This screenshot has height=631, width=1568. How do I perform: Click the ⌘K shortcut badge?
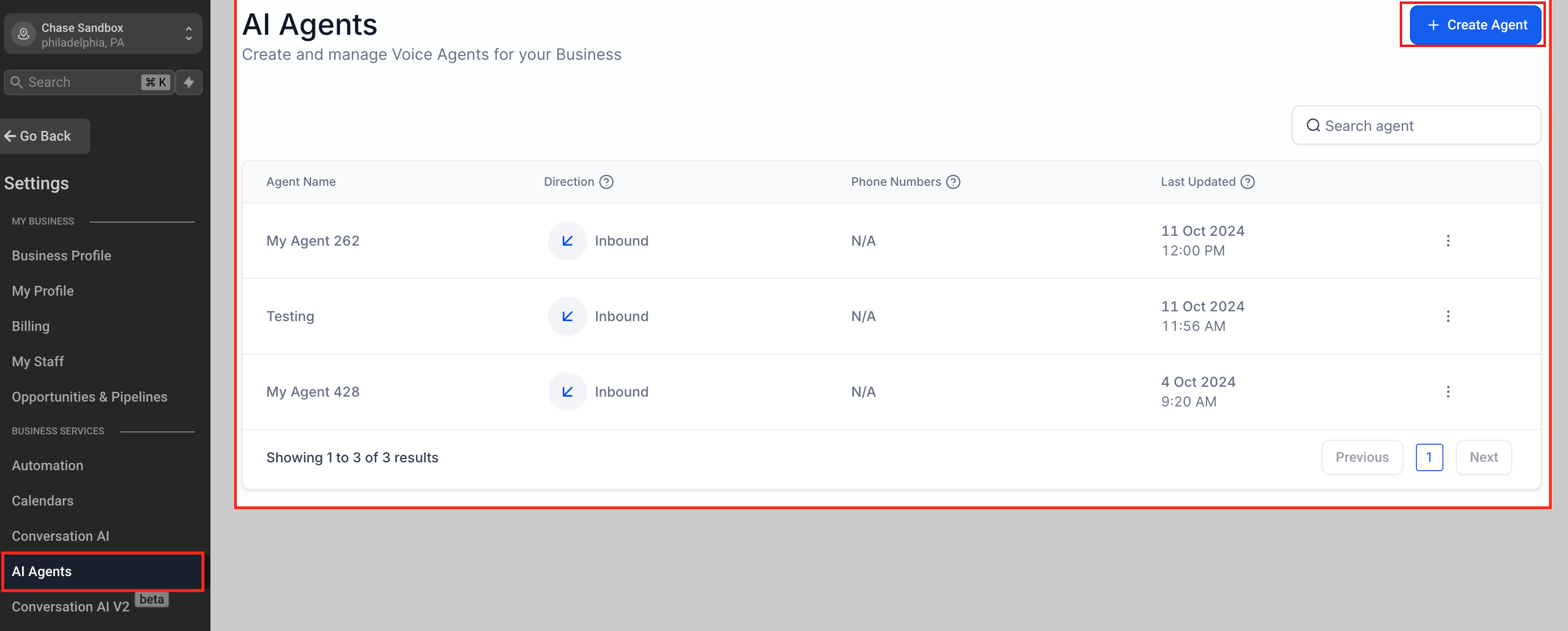(x=155, y=82)
